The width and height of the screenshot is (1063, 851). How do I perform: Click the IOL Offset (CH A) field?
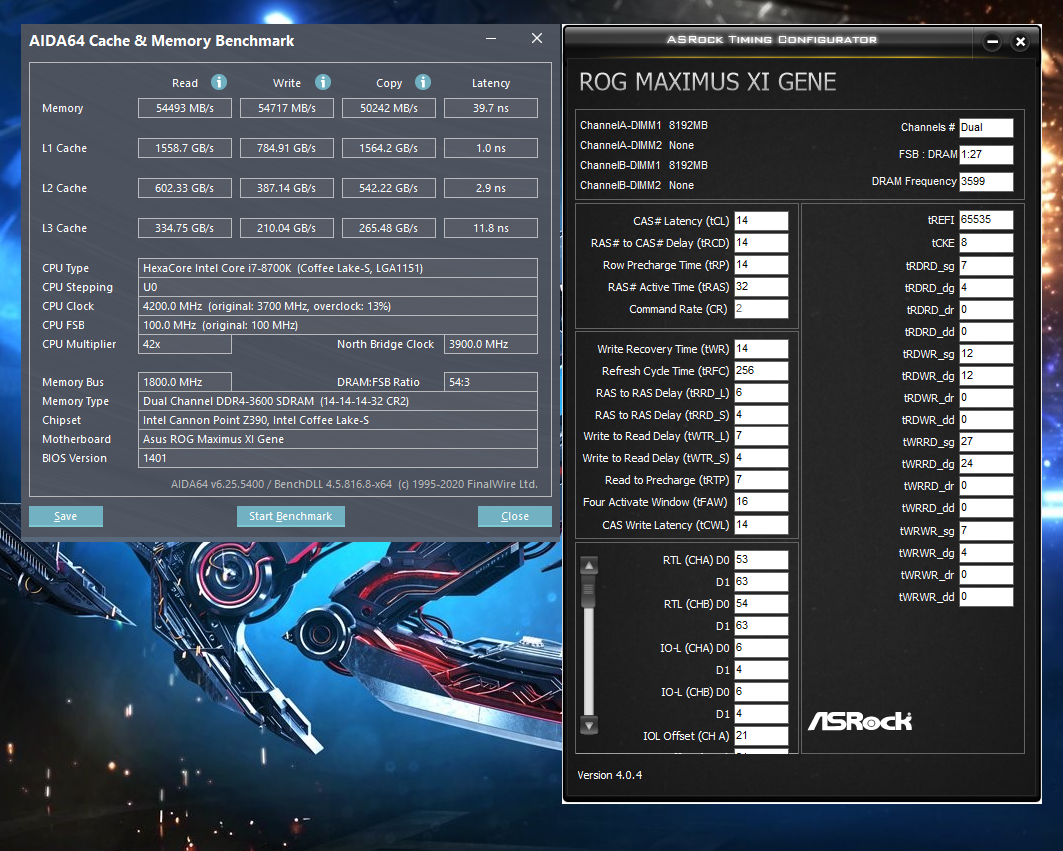(x=761, y=736)
